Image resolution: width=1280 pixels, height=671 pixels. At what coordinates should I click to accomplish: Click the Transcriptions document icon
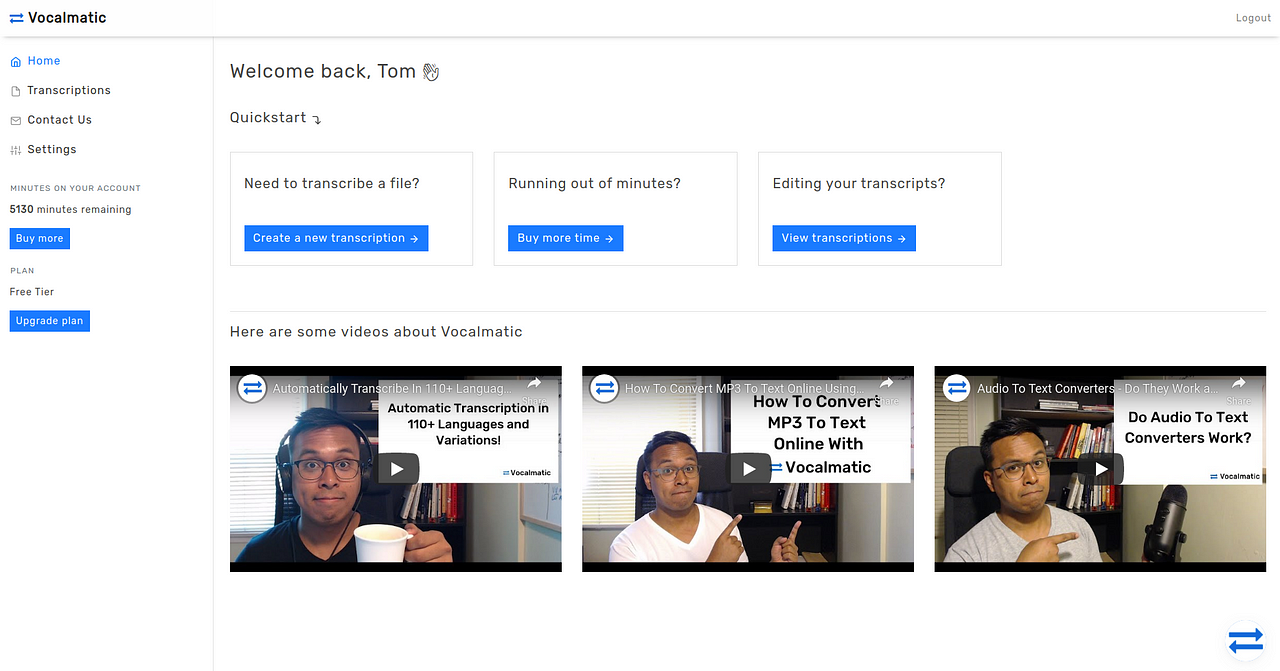click(15, 91)
